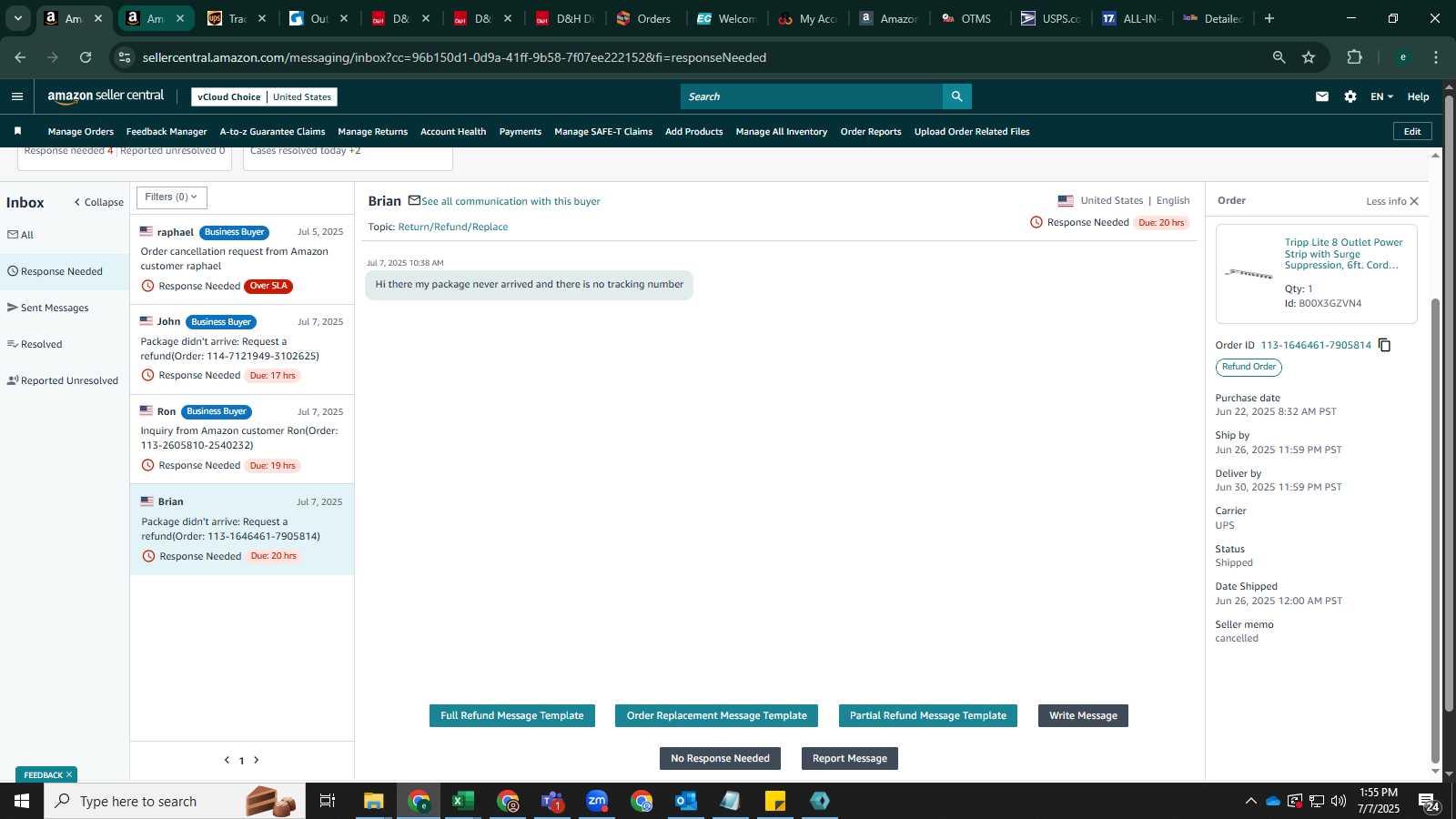Image resolution: width=1456 pixels, height=819 pixels.
Task: Go to the previous inbox page arrow
Action: pos(227,760)
